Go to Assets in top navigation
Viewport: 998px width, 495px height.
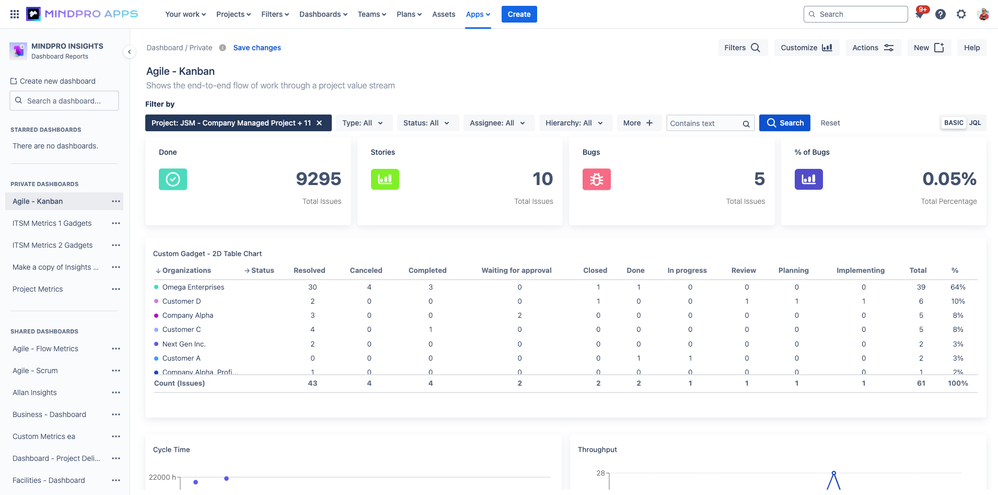click(x=444, y=14)
